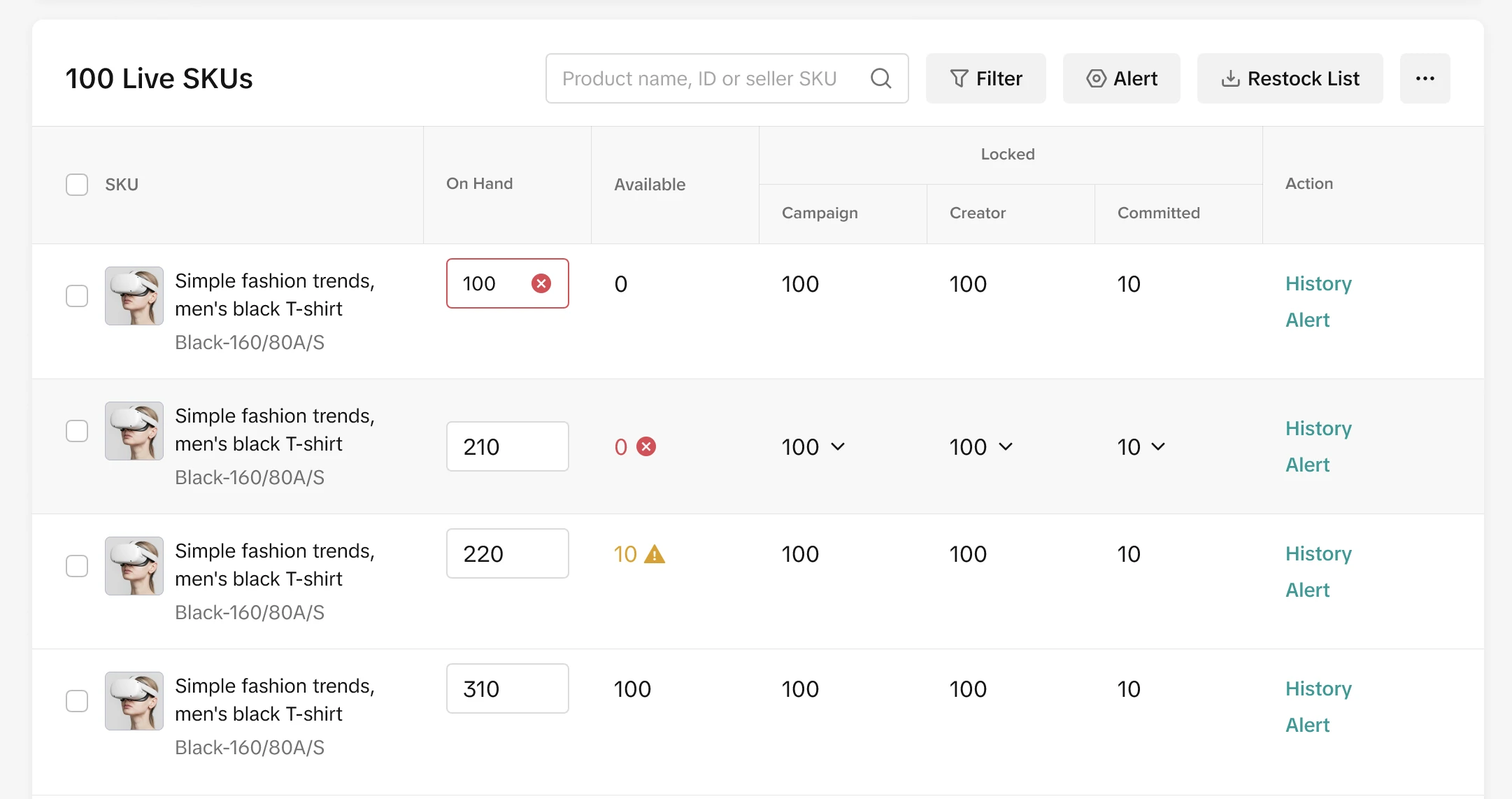Open the three-dot more options menu
Screen dimensions: 1512x799
(x=1425, y=78)
